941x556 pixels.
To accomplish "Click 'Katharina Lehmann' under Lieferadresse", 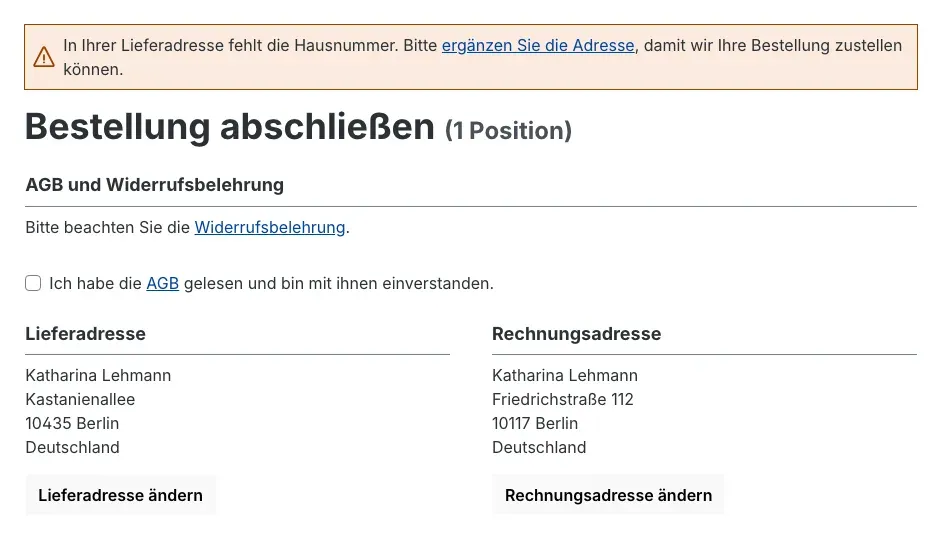I will coord(98,375).
